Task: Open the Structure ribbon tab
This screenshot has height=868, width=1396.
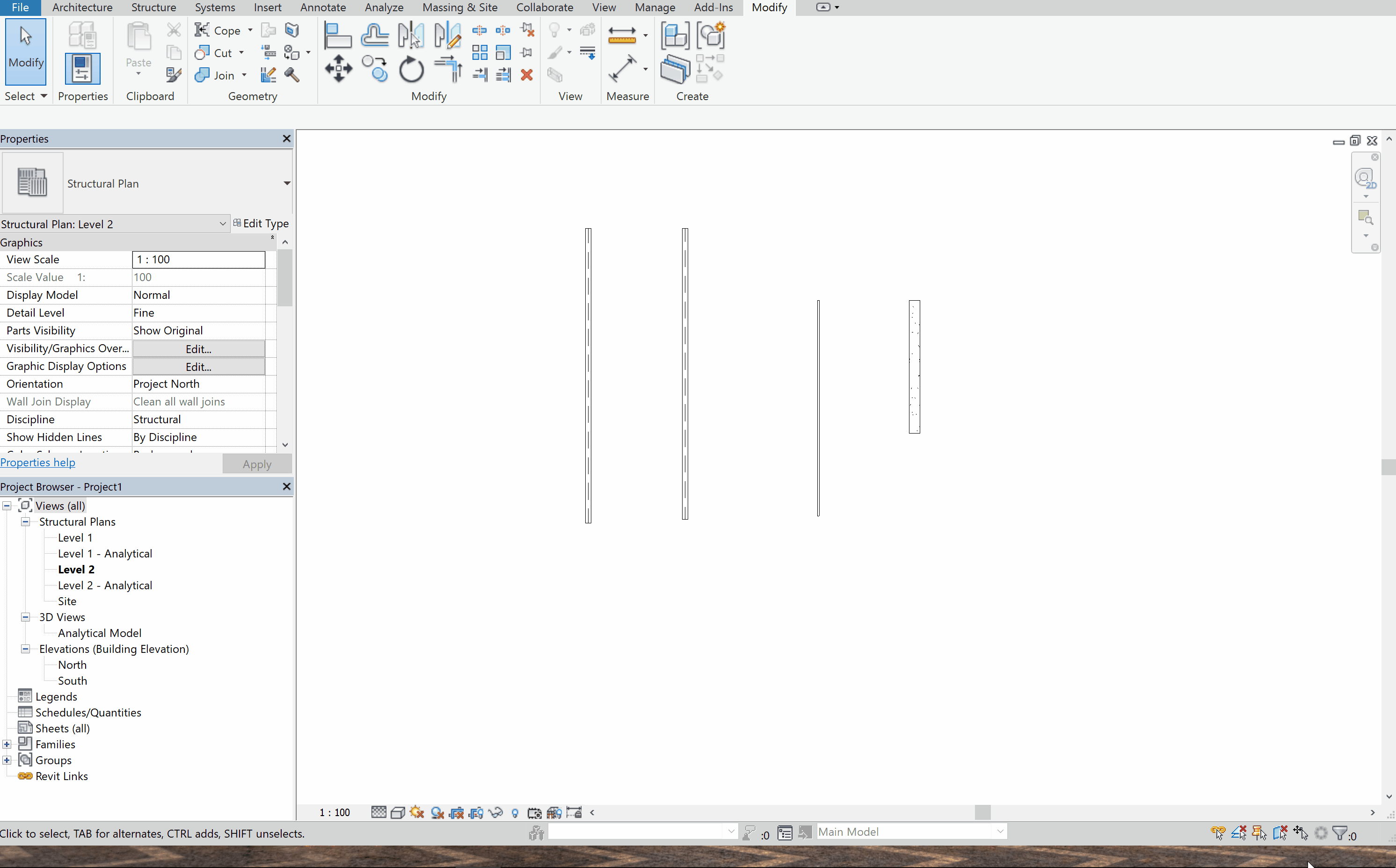Action: point(153,7)
